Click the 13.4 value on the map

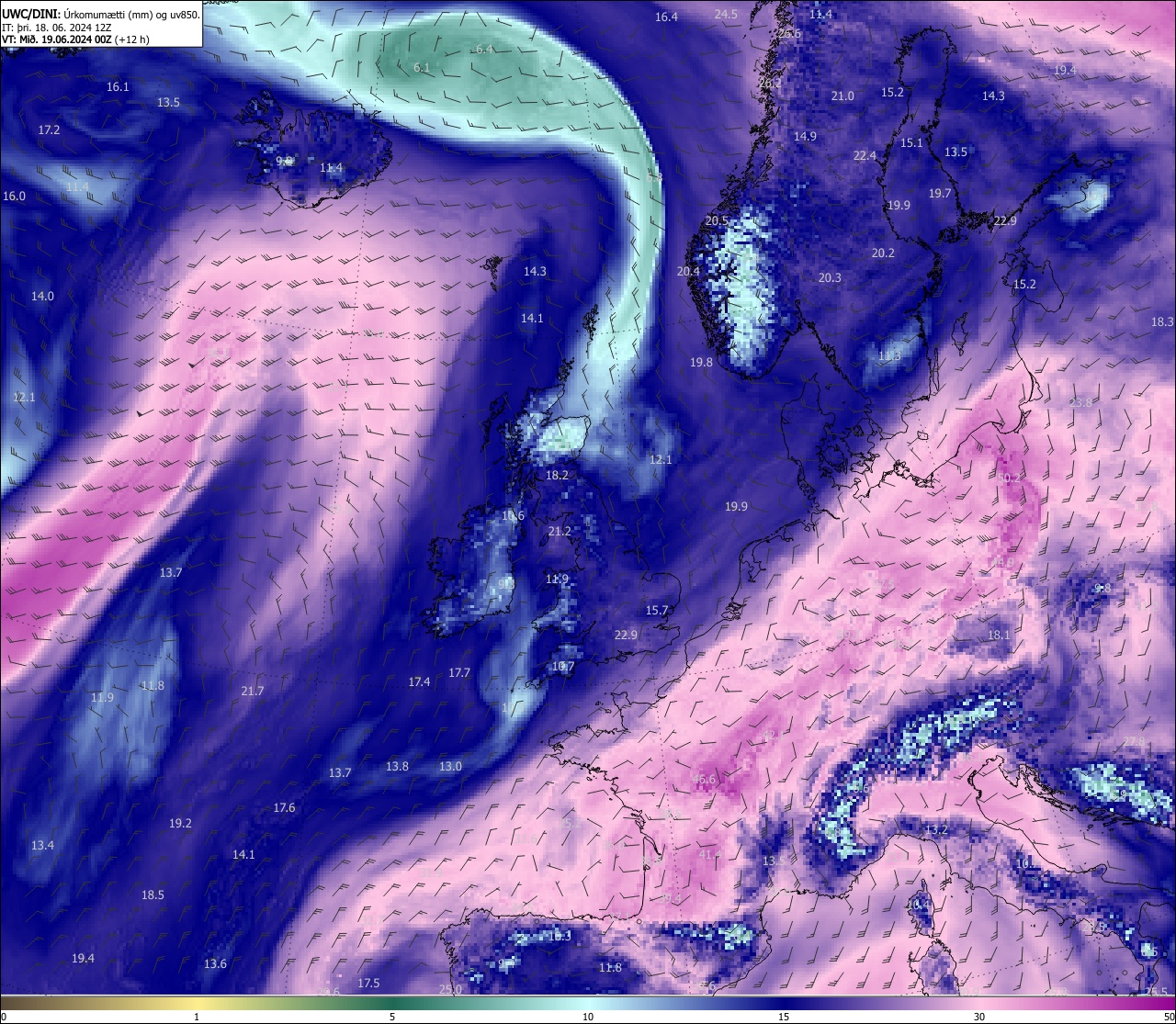pos(42,846)
